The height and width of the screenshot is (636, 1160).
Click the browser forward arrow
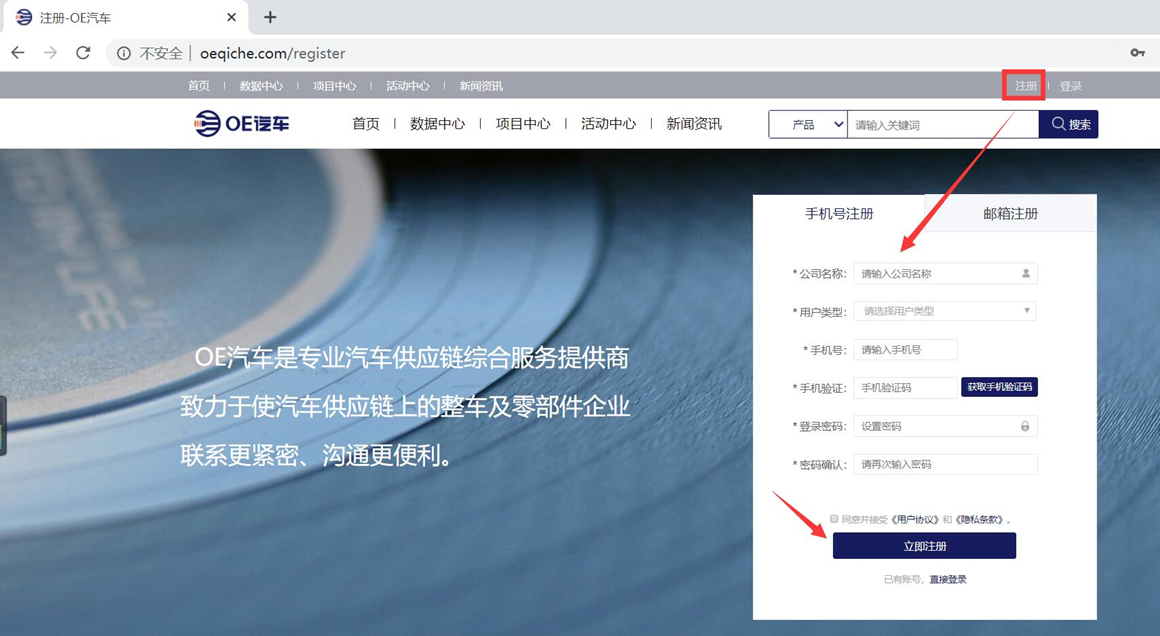click(50, 53)
